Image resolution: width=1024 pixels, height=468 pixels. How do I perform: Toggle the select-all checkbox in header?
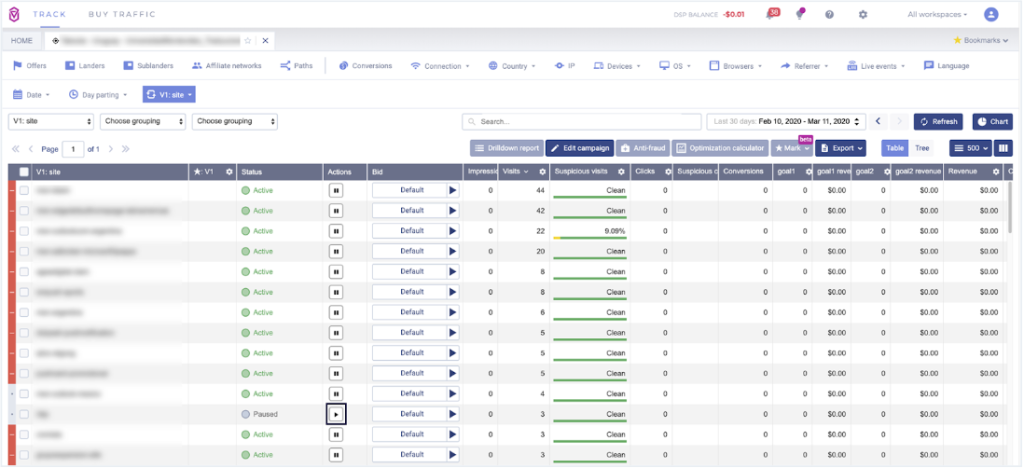(24, 172)
